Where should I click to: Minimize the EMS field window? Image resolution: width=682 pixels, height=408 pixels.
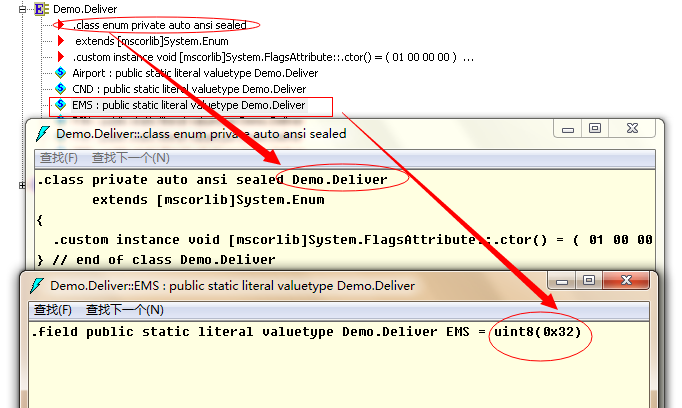[562, 281]
